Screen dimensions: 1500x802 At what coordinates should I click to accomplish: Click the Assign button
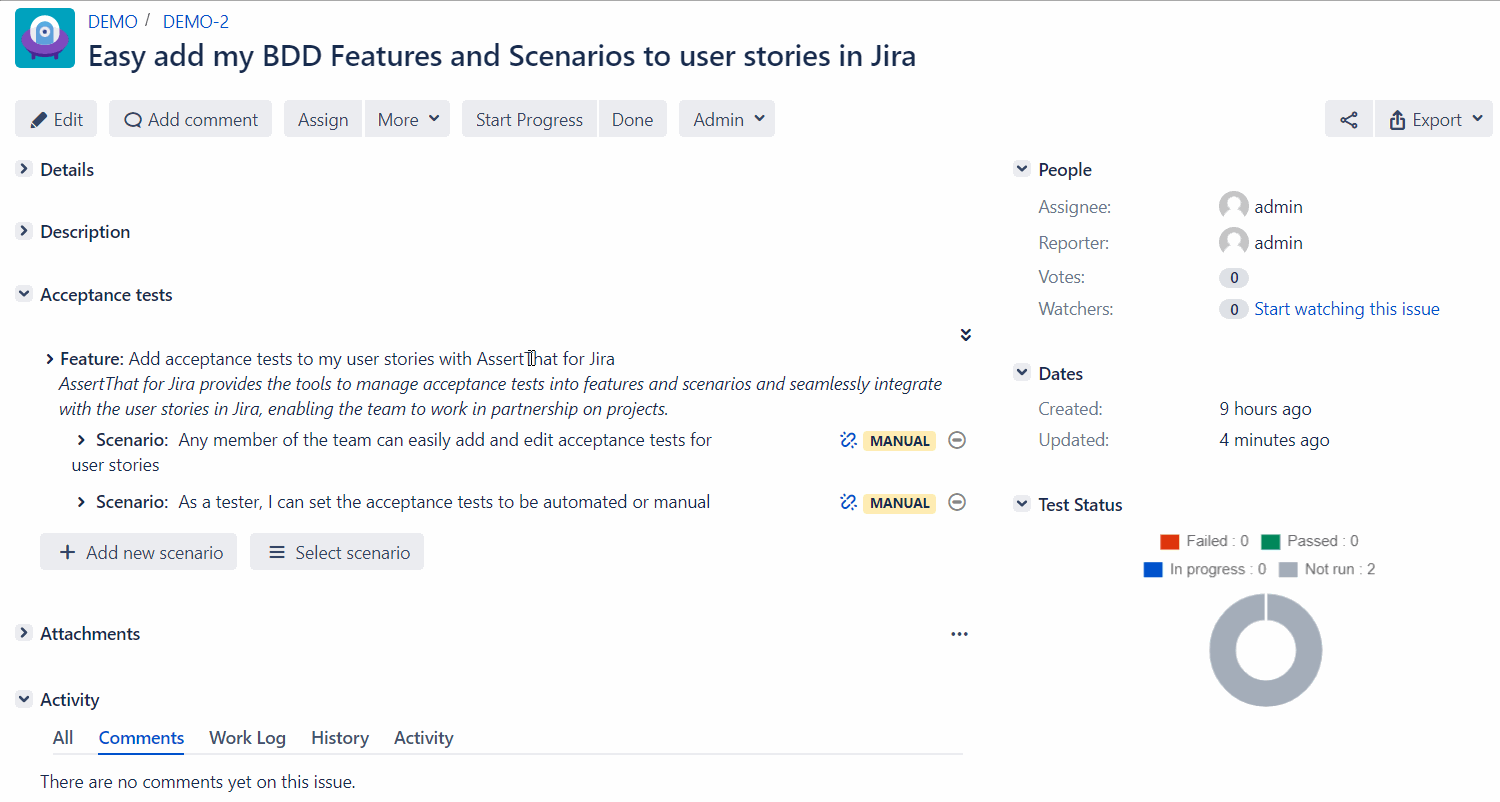323,119
